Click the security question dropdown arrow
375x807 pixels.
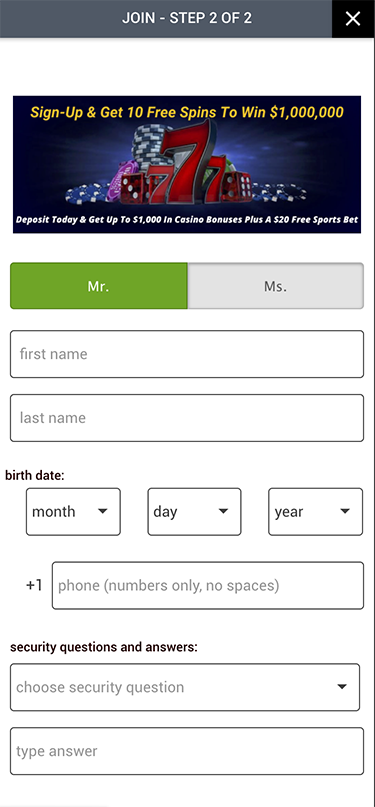342,687
